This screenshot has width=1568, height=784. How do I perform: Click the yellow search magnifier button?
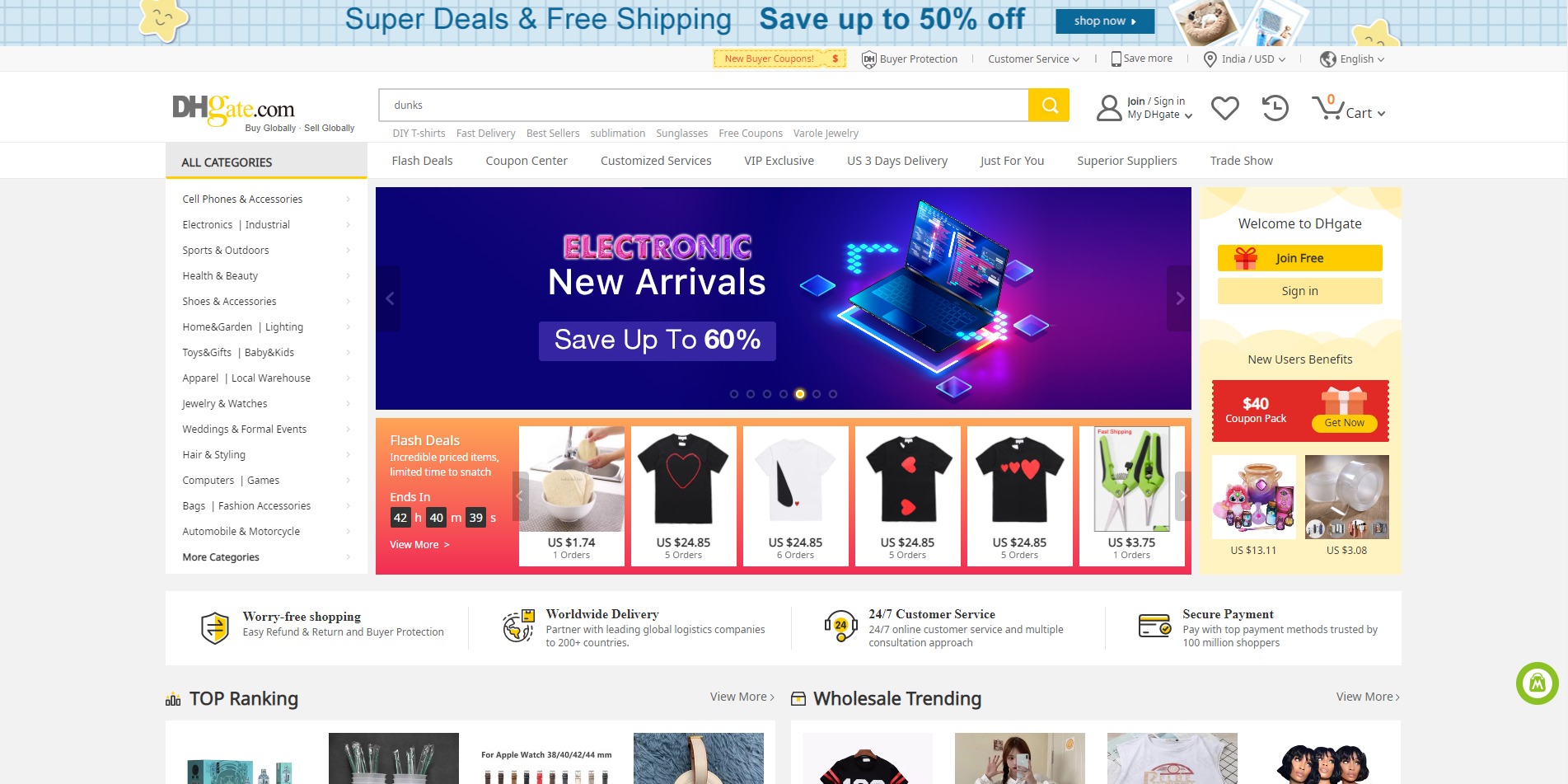pyautogui.click(x=1049, y=106)
